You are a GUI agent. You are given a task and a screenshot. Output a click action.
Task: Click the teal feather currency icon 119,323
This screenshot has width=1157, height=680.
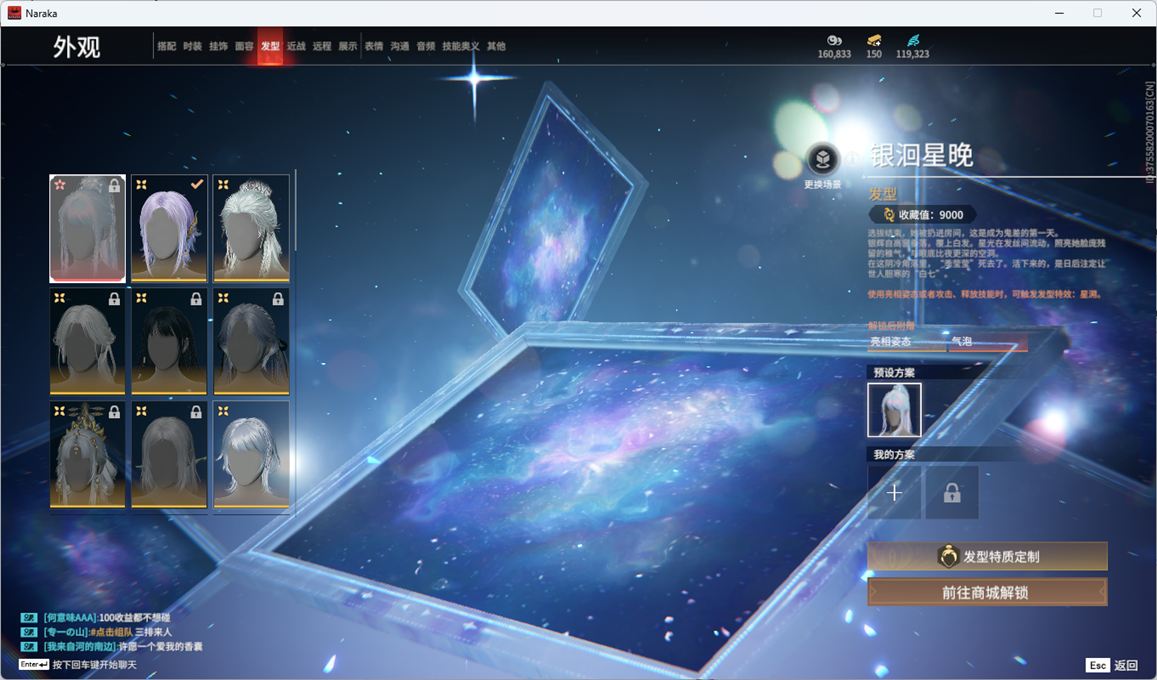(x=913, y=40)
